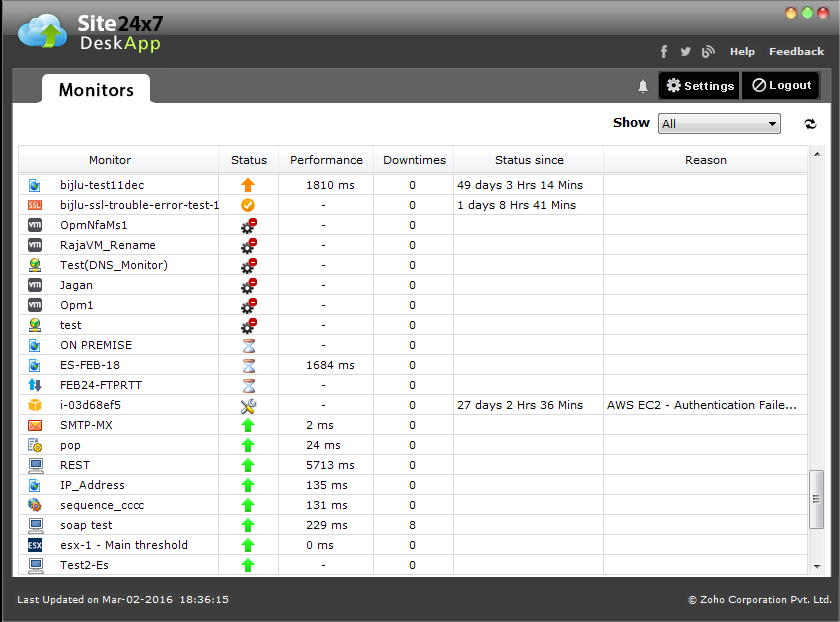The height and width of the screenshot is (622, 840).
Task: Click the orange AWS icon for i-03d68ef5
Action: point(35,405)
